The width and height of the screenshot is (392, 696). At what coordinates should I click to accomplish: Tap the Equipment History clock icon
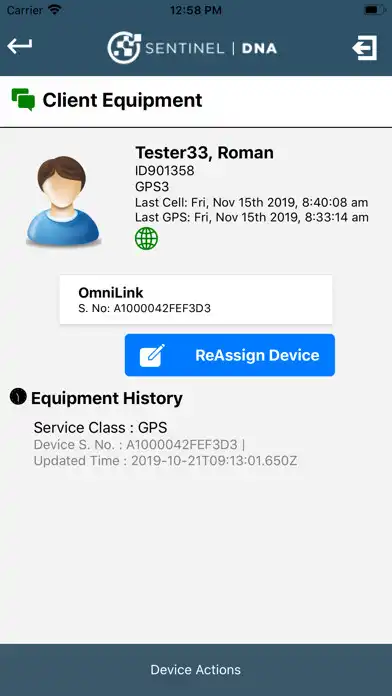tap(18, 396)
